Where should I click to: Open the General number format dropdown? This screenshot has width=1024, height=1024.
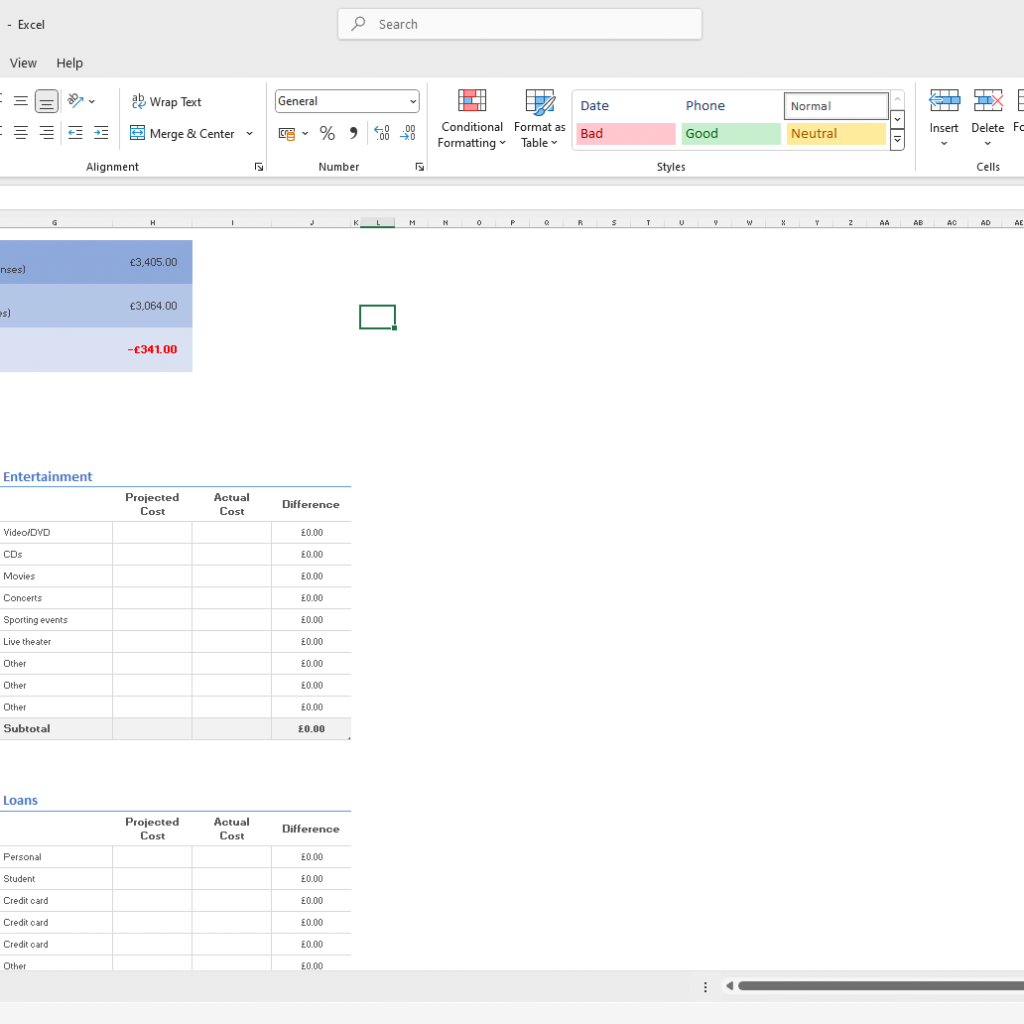pos(413,101)
